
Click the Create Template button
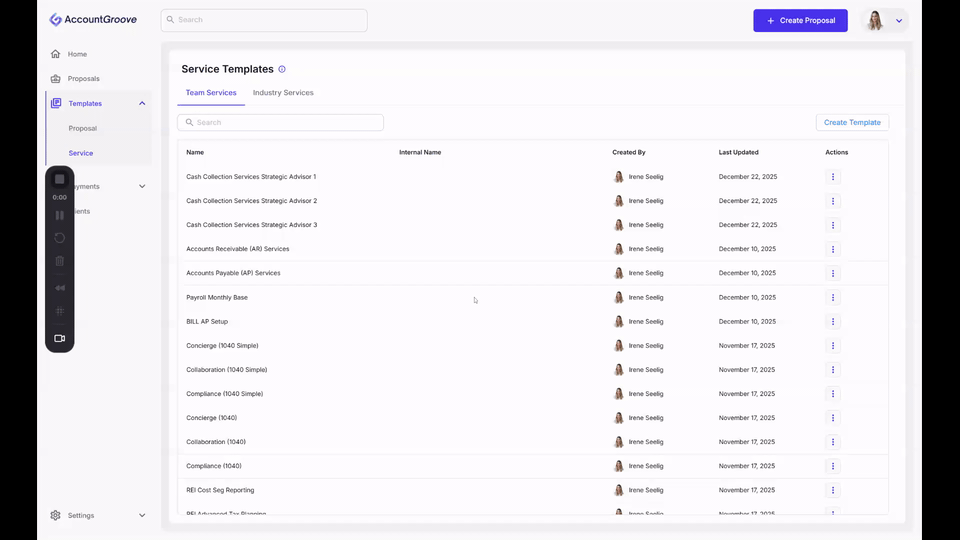tap(852, 122)
